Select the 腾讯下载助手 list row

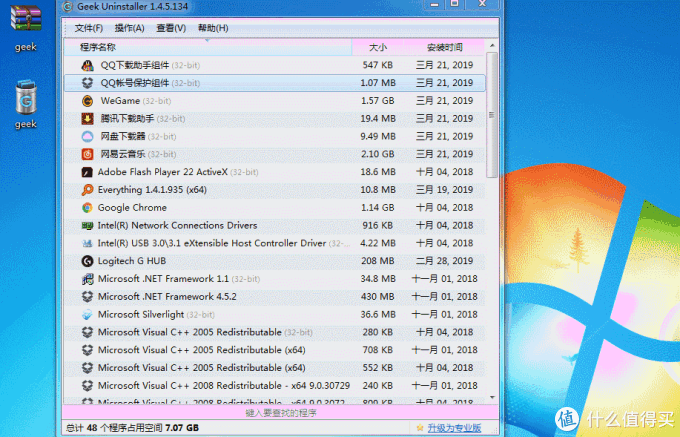click(x=275, y=118)
